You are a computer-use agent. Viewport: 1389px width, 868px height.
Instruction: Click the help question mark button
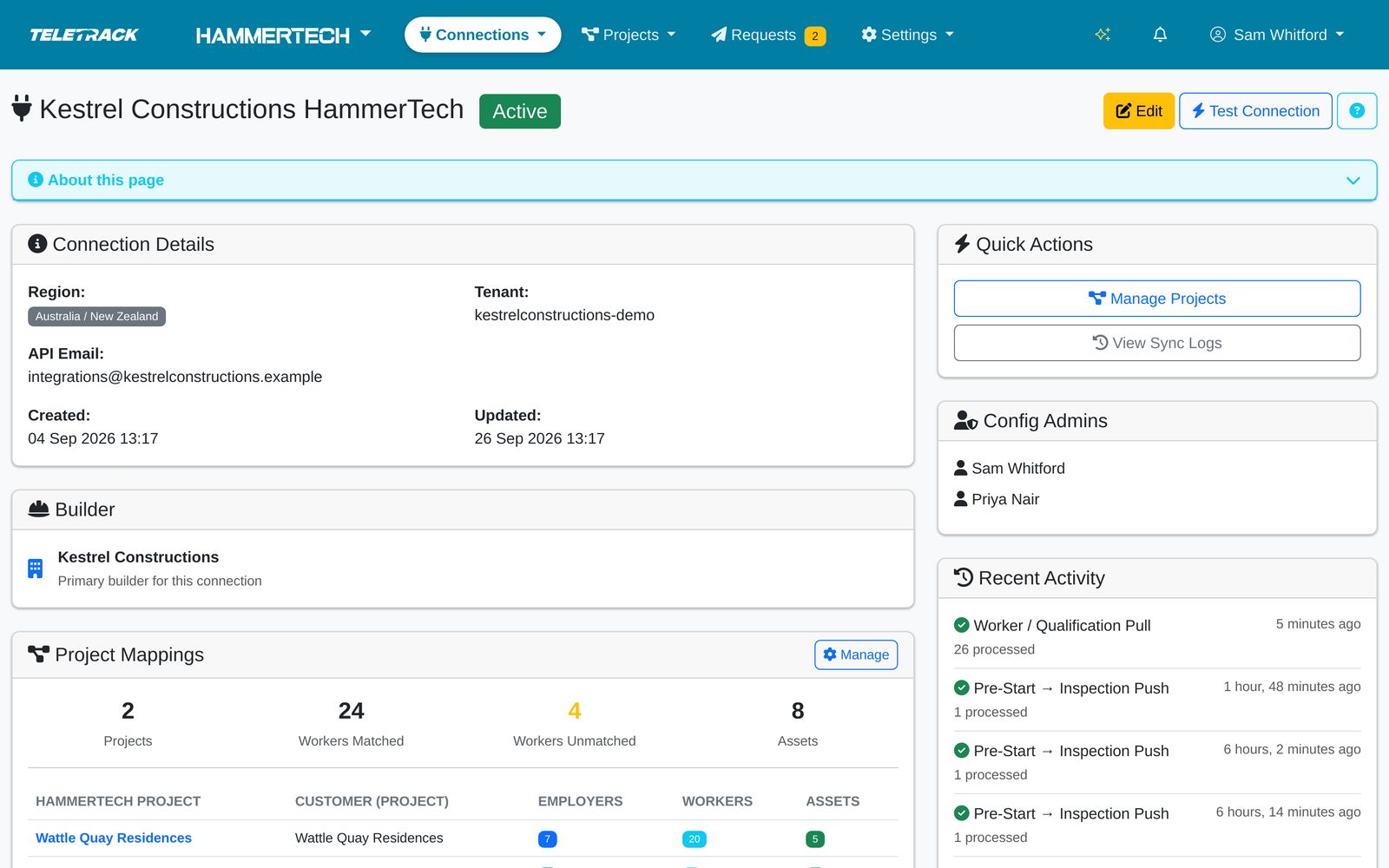pos(1357,111)
